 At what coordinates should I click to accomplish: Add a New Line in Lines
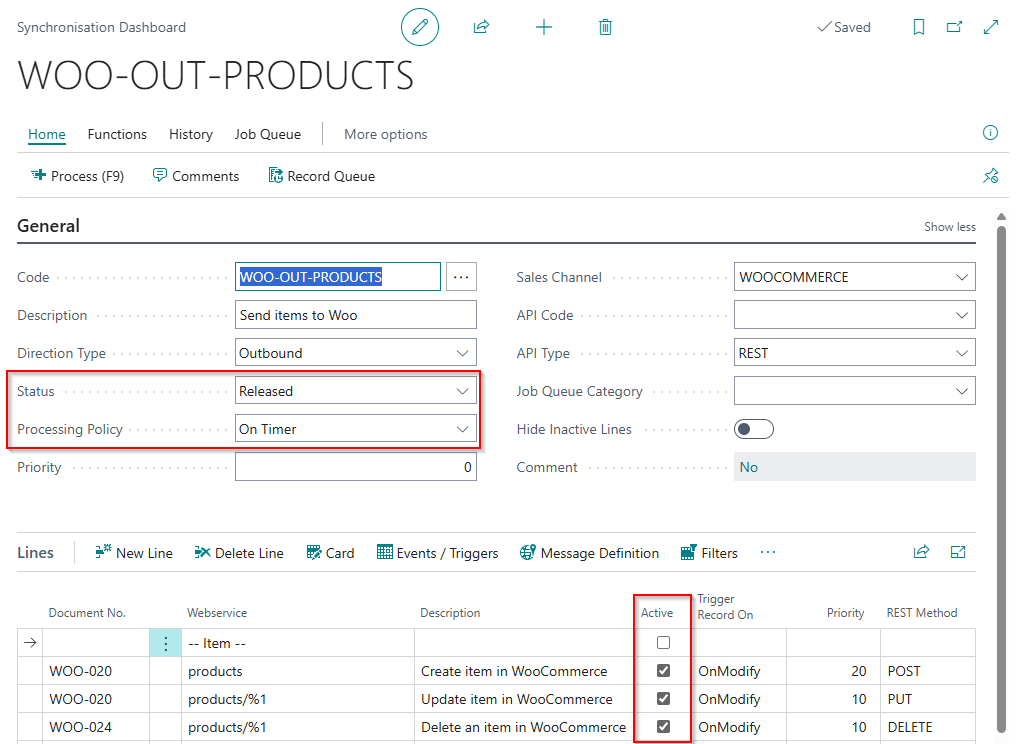[x=134, y=553]
